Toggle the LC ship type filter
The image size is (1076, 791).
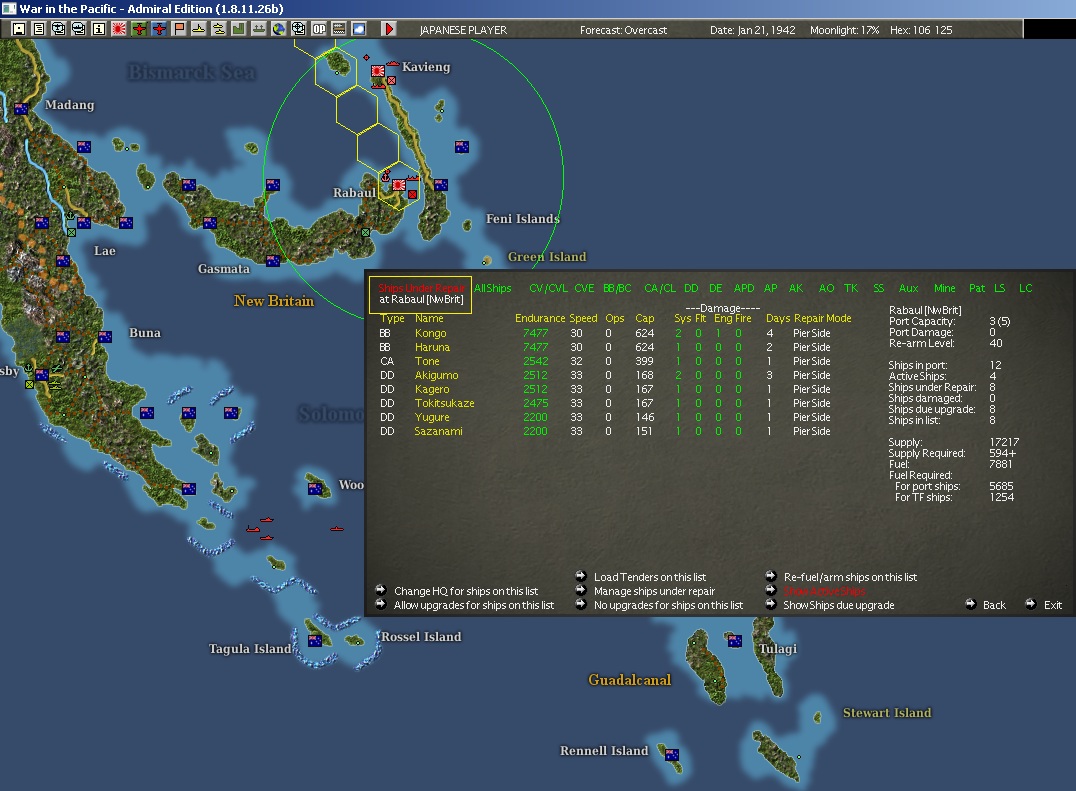tap(1025, 288)
